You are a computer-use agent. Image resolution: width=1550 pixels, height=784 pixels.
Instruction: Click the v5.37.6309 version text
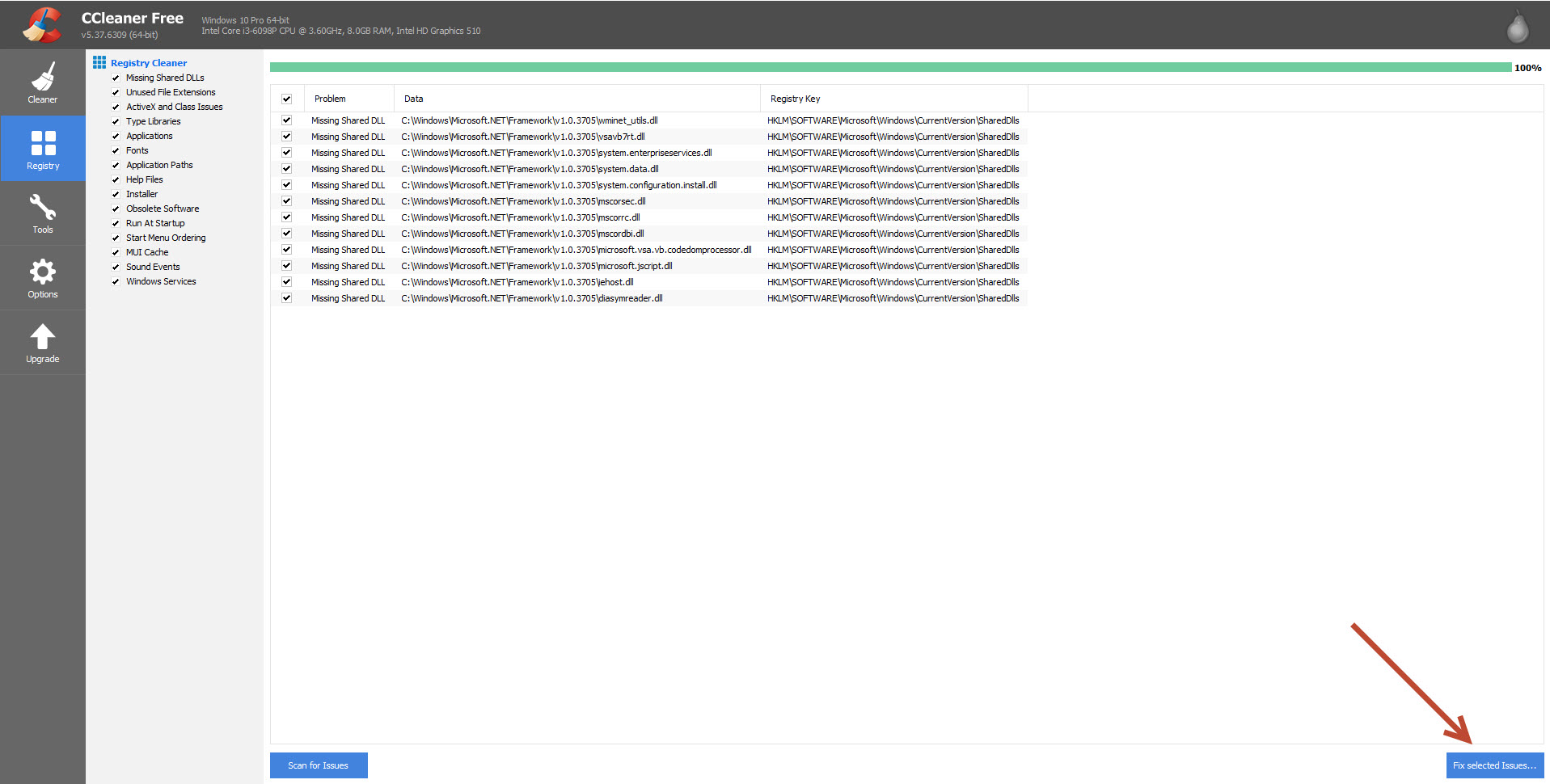tap(120, 35)
